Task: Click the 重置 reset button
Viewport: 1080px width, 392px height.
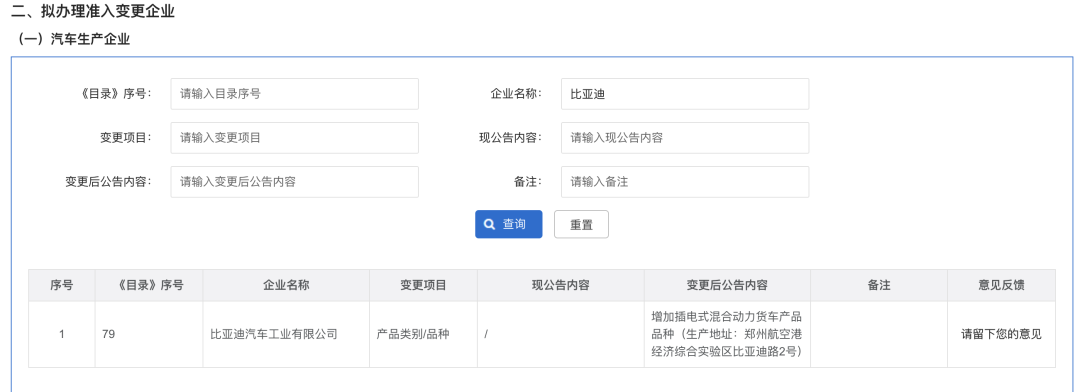Action: pyautogui.click(x=581, y=224)
